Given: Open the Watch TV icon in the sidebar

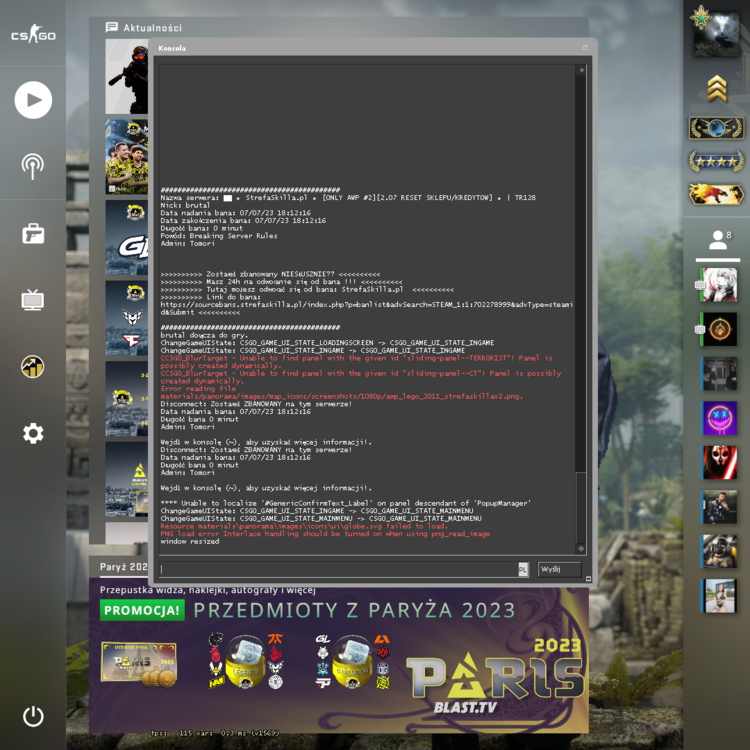Looking at the screenshot, I should [33, 300].
